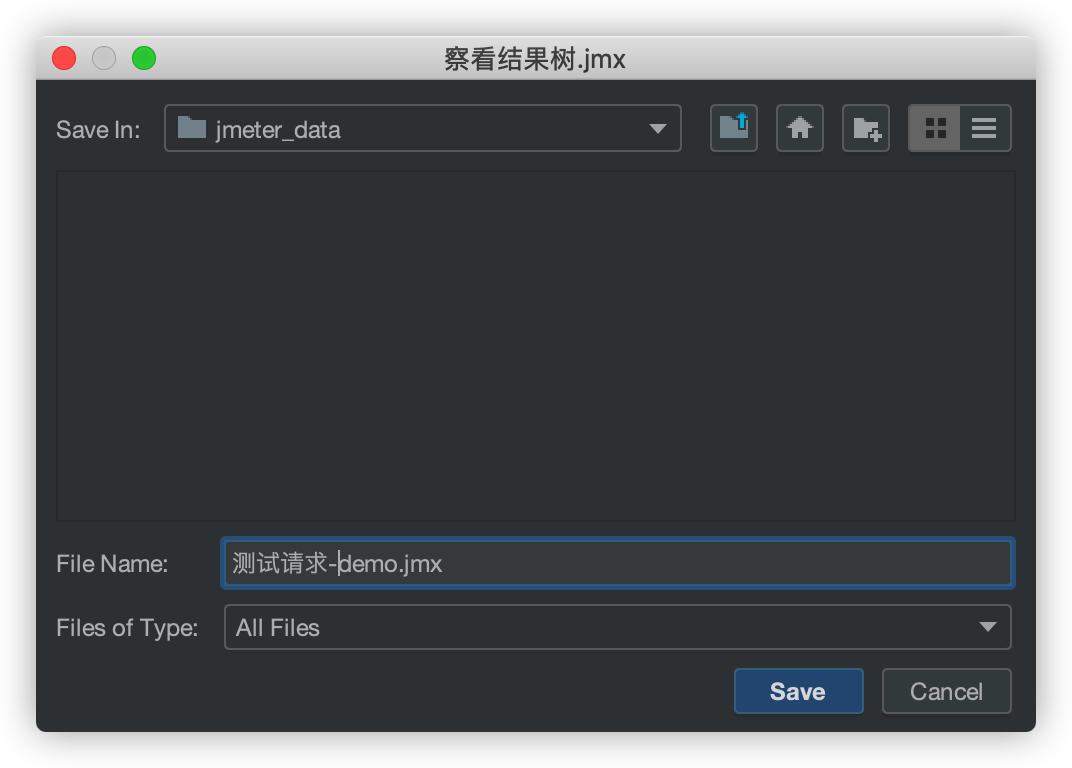Jump to the Home directory

(x=800, y=128)
